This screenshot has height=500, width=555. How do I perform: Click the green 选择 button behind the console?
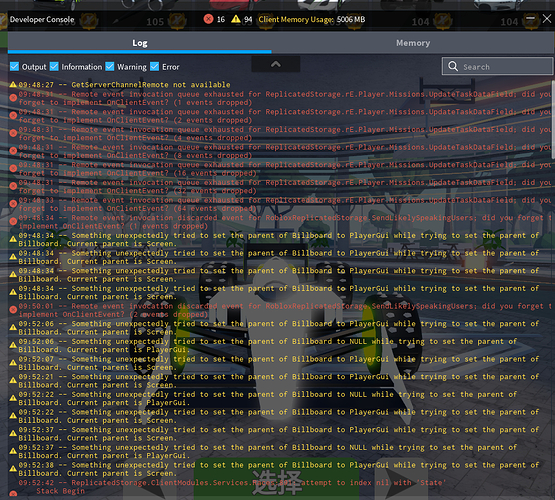pos(276,479)
